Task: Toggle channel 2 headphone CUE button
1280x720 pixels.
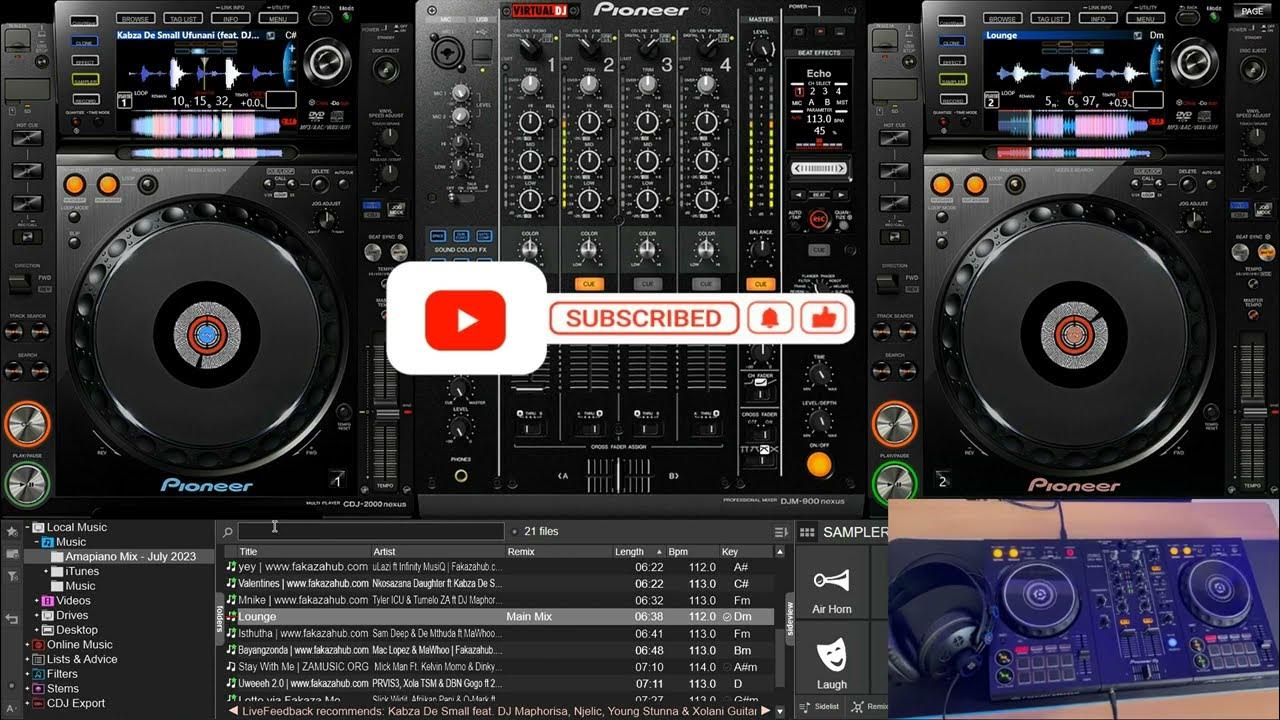Action: coord(589,284)
